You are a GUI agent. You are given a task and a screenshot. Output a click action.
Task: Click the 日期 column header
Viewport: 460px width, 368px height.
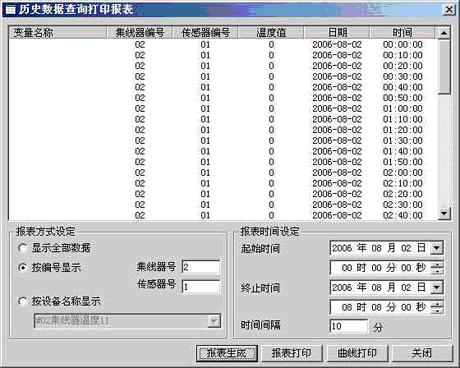(x=337, y=33)
